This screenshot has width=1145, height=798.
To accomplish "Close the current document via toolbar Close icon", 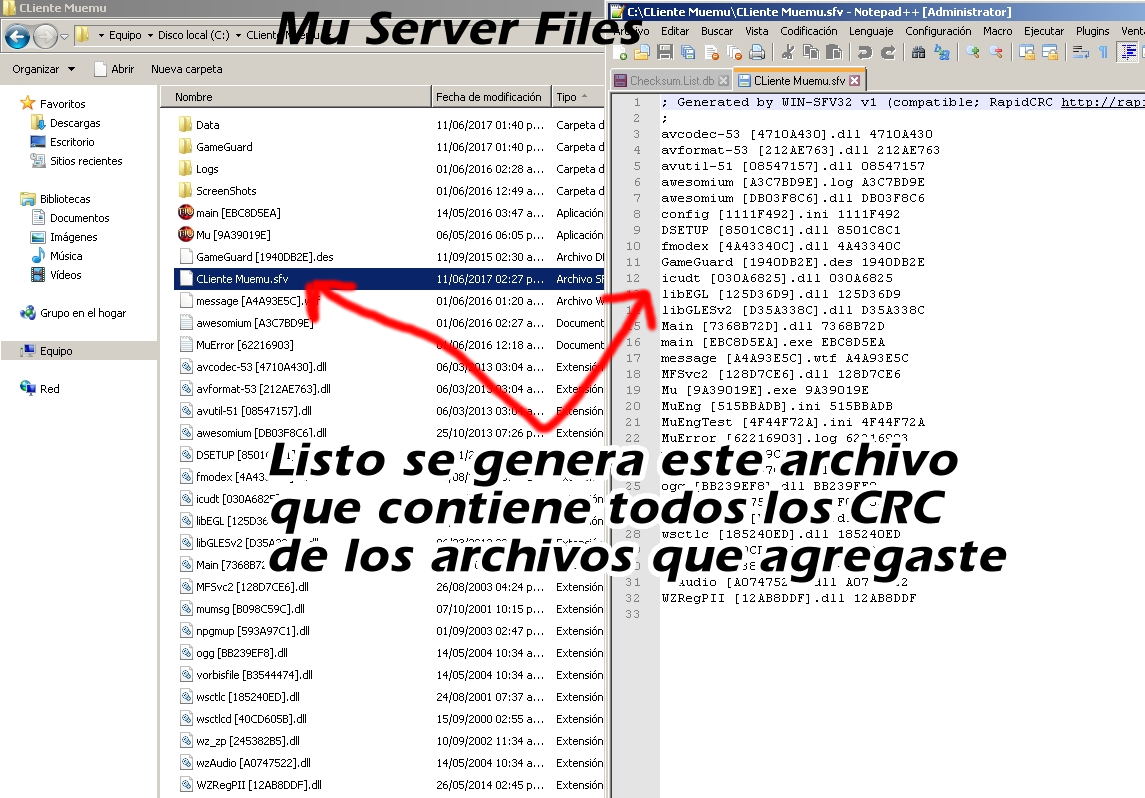I will click(712, 52).
